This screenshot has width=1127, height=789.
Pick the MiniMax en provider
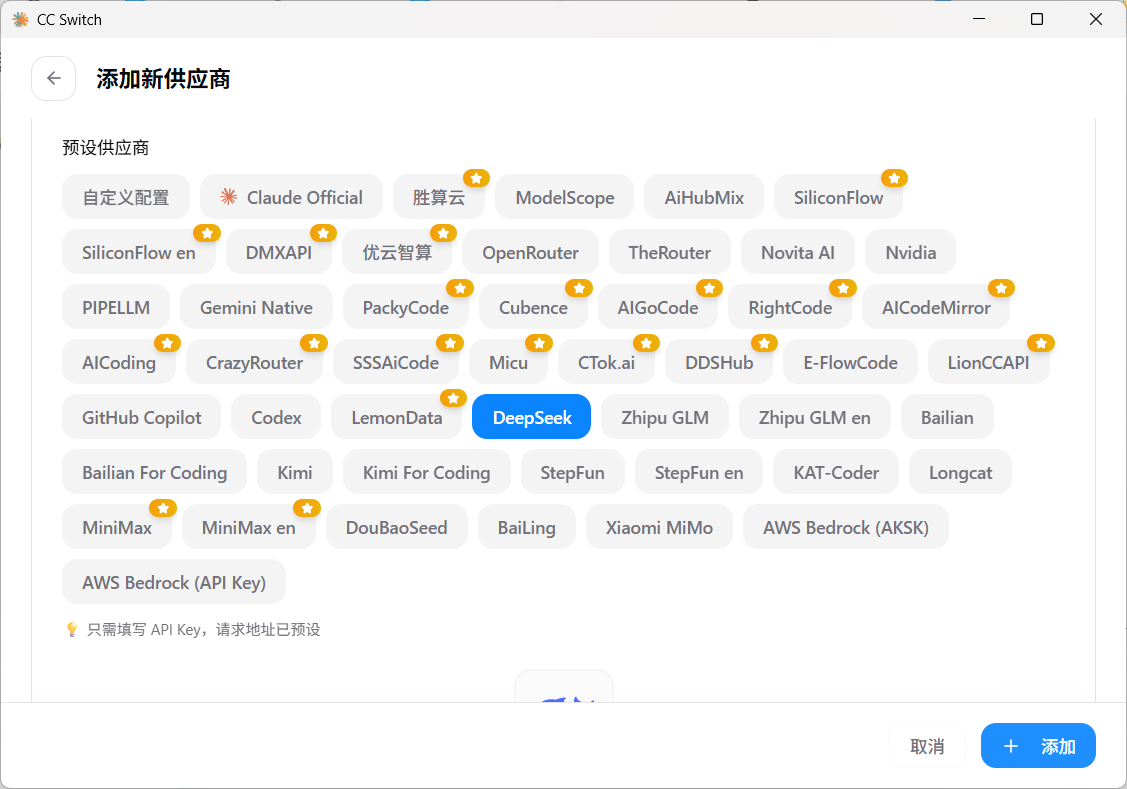249,527
